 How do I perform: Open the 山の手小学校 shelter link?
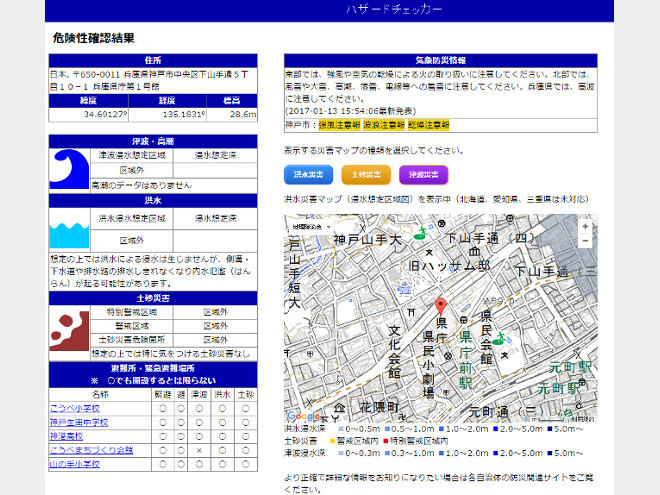tap(75, 464)
